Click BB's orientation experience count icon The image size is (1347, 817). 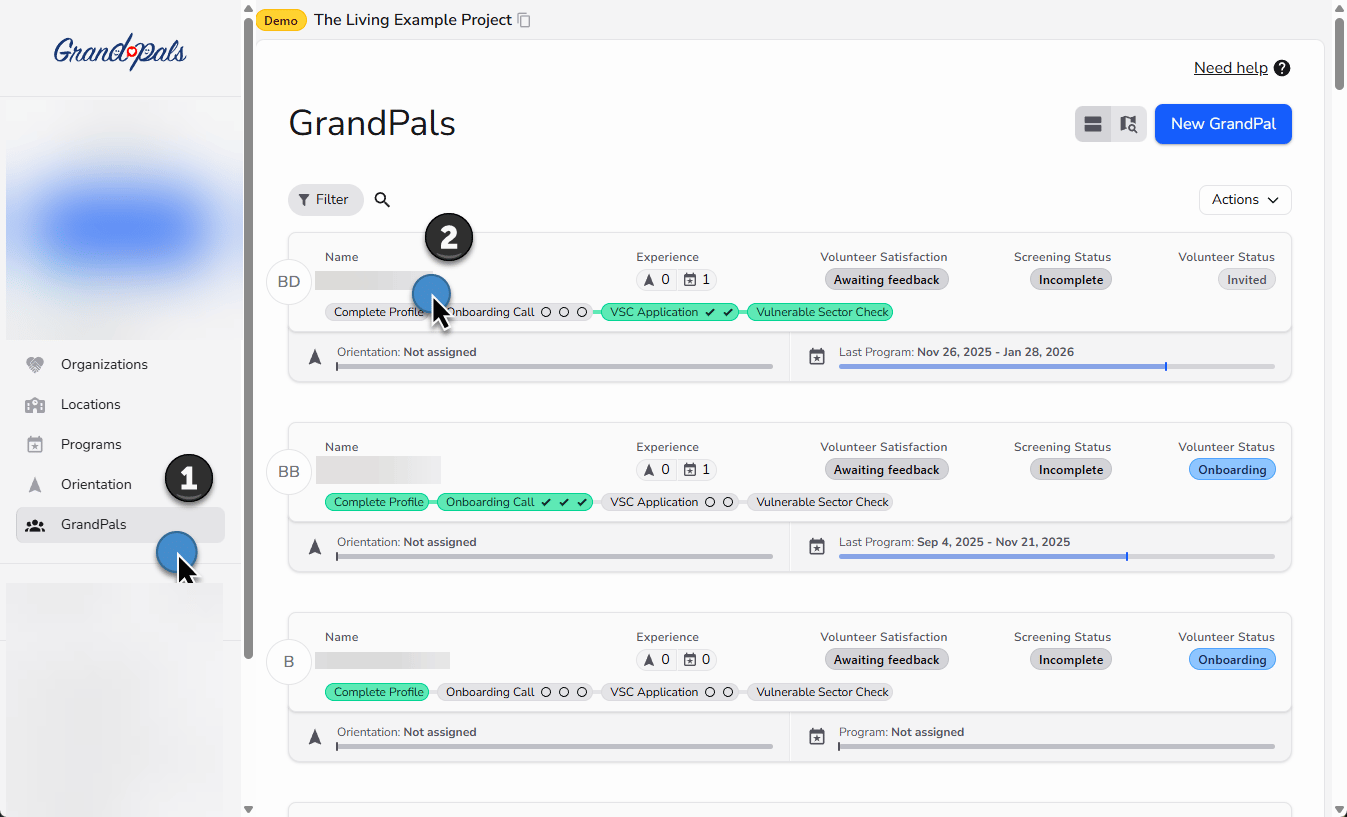(649, 470)
